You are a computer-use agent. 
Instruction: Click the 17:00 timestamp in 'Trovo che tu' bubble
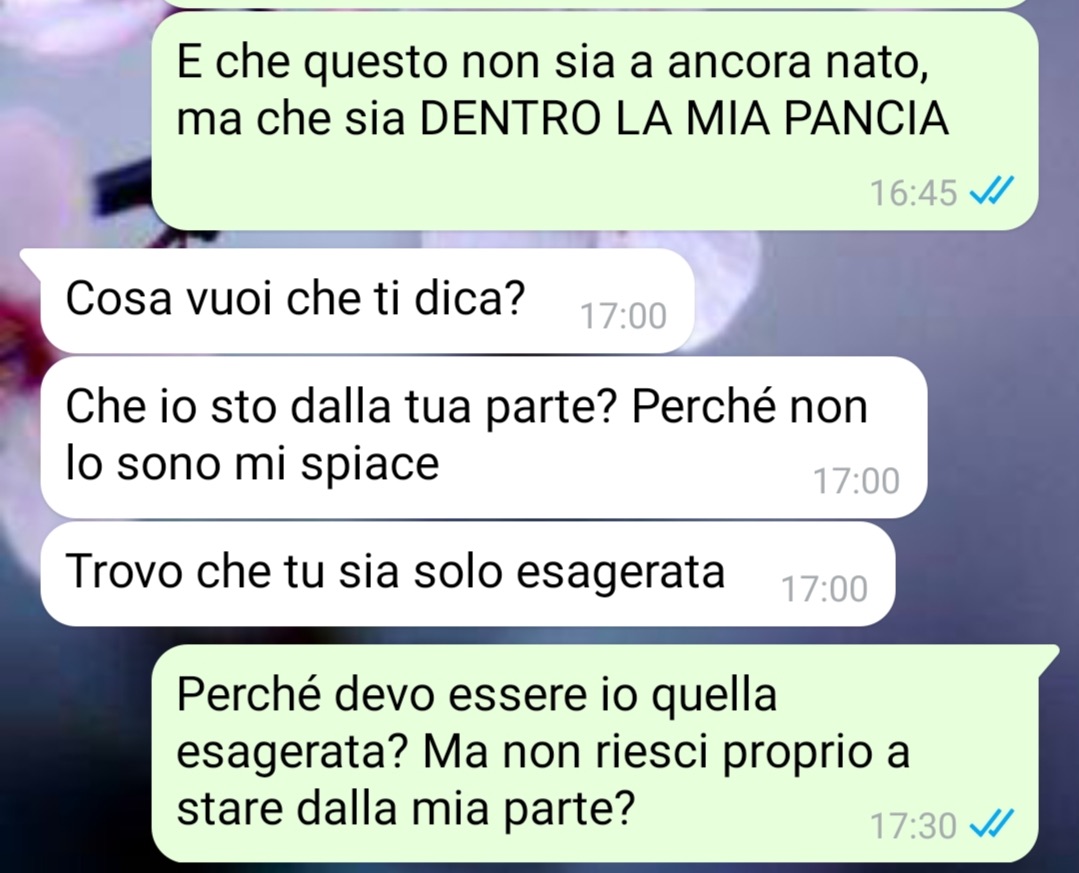pos(824,589)
